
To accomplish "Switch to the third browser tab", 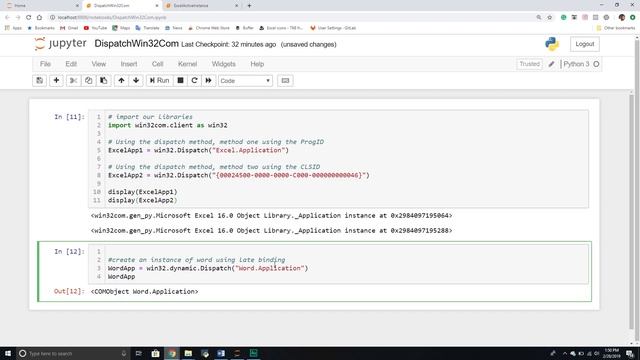I will (x=202, y=6).
